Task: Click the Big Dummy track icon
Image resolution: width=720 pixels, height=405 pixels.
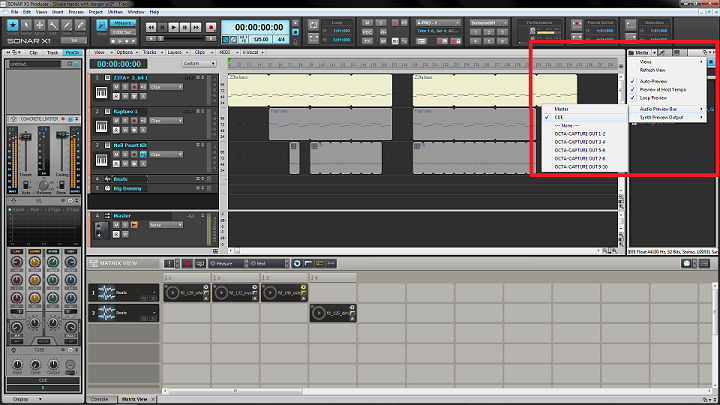Action: (107, 189)
